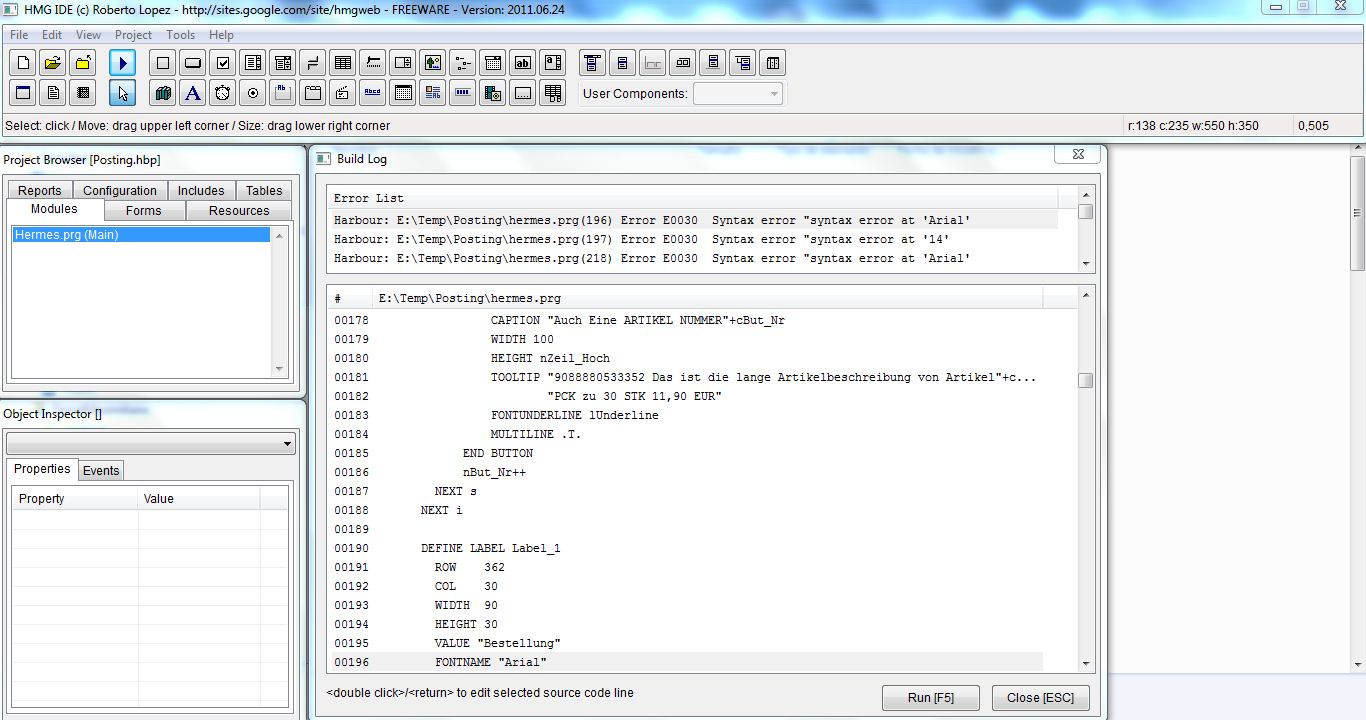Select the Grid control icon
The height and width of the screenshot is (720, 1366).
343,63
